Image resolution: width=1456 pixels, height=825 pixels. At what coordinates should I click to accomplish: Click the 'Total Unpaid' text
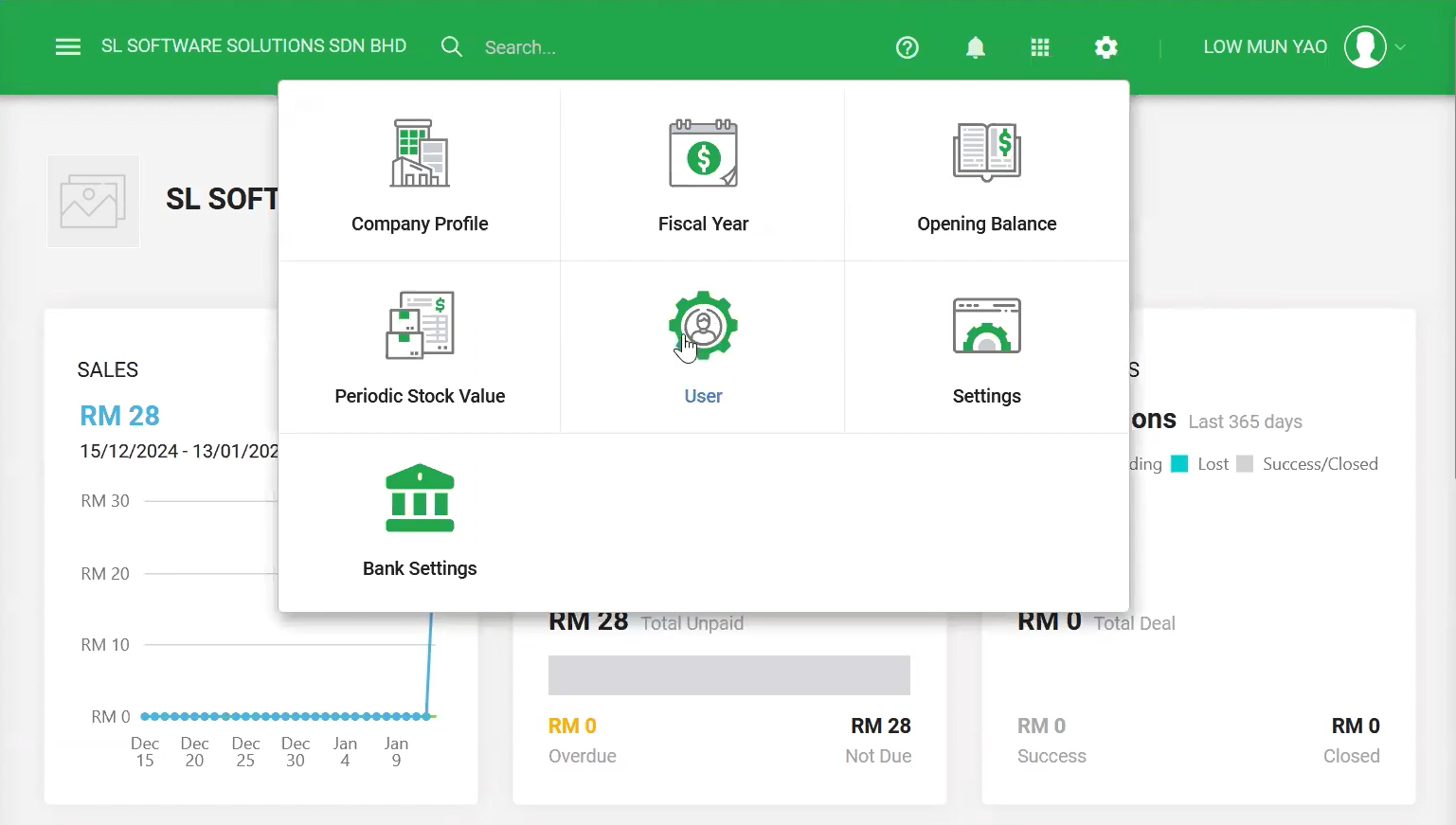pos(692,623)
